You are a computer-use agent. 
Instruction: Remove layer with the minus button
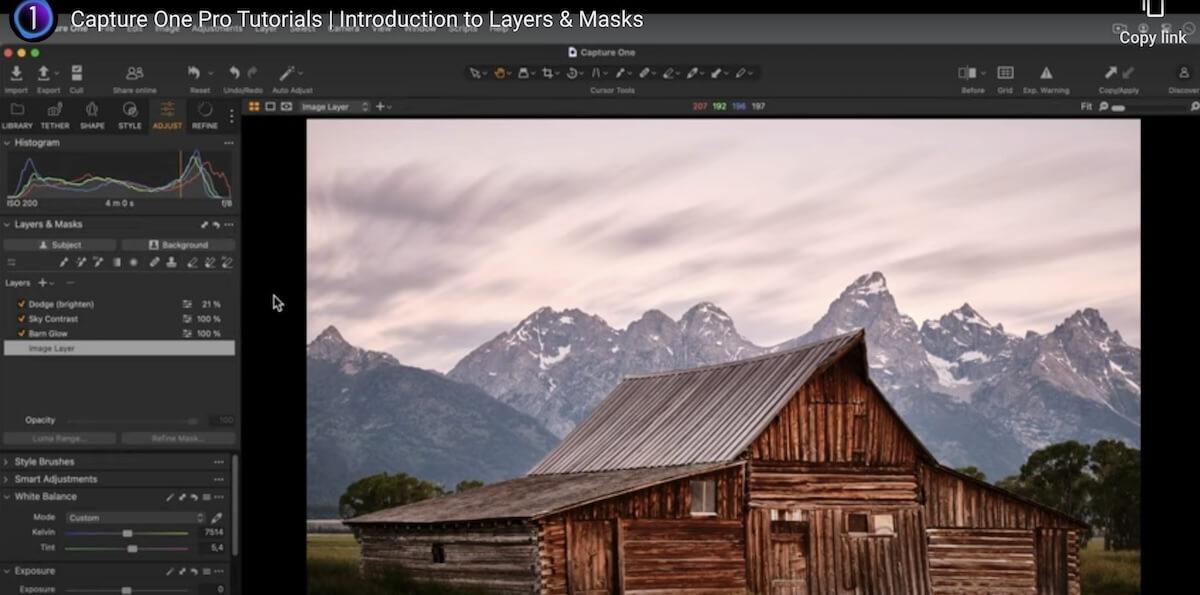point(69,283)
